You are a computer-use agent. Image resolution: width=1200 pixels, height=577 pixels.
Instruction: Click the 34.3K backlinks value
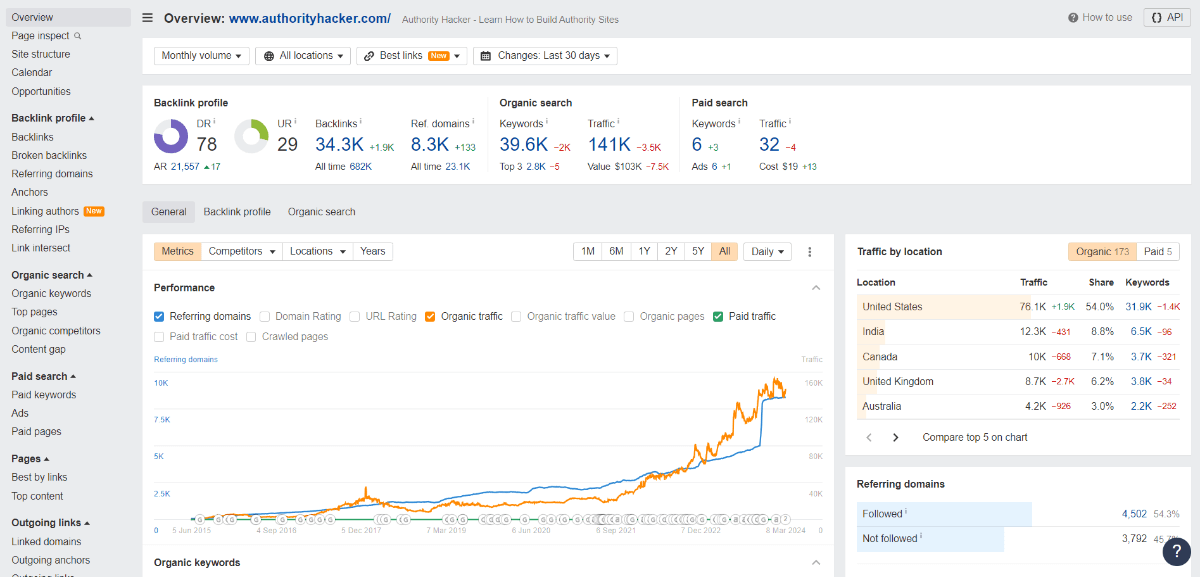coord(340,144)
